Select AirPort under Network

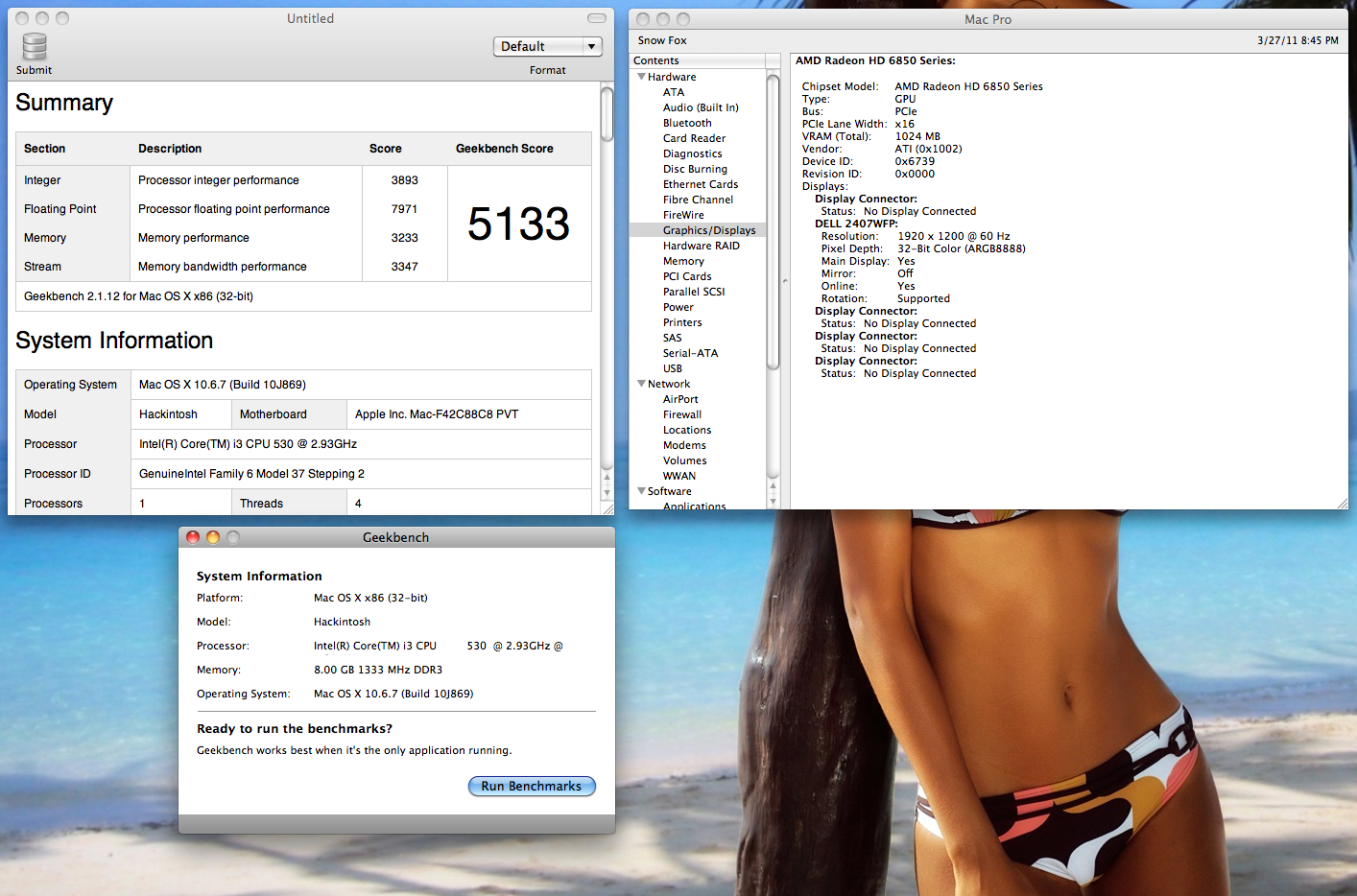coord(680,399)
